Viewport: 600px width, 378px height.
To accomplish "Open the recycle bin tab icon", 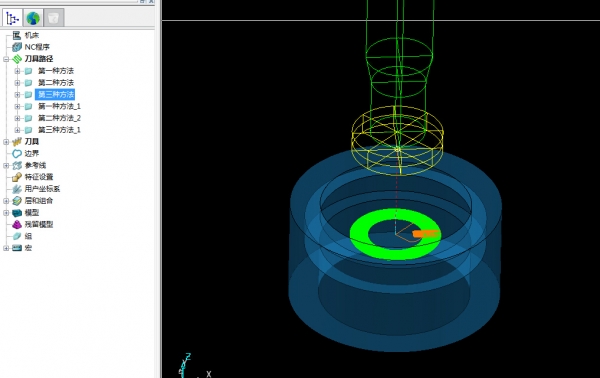I will click(x=54, y=18).
